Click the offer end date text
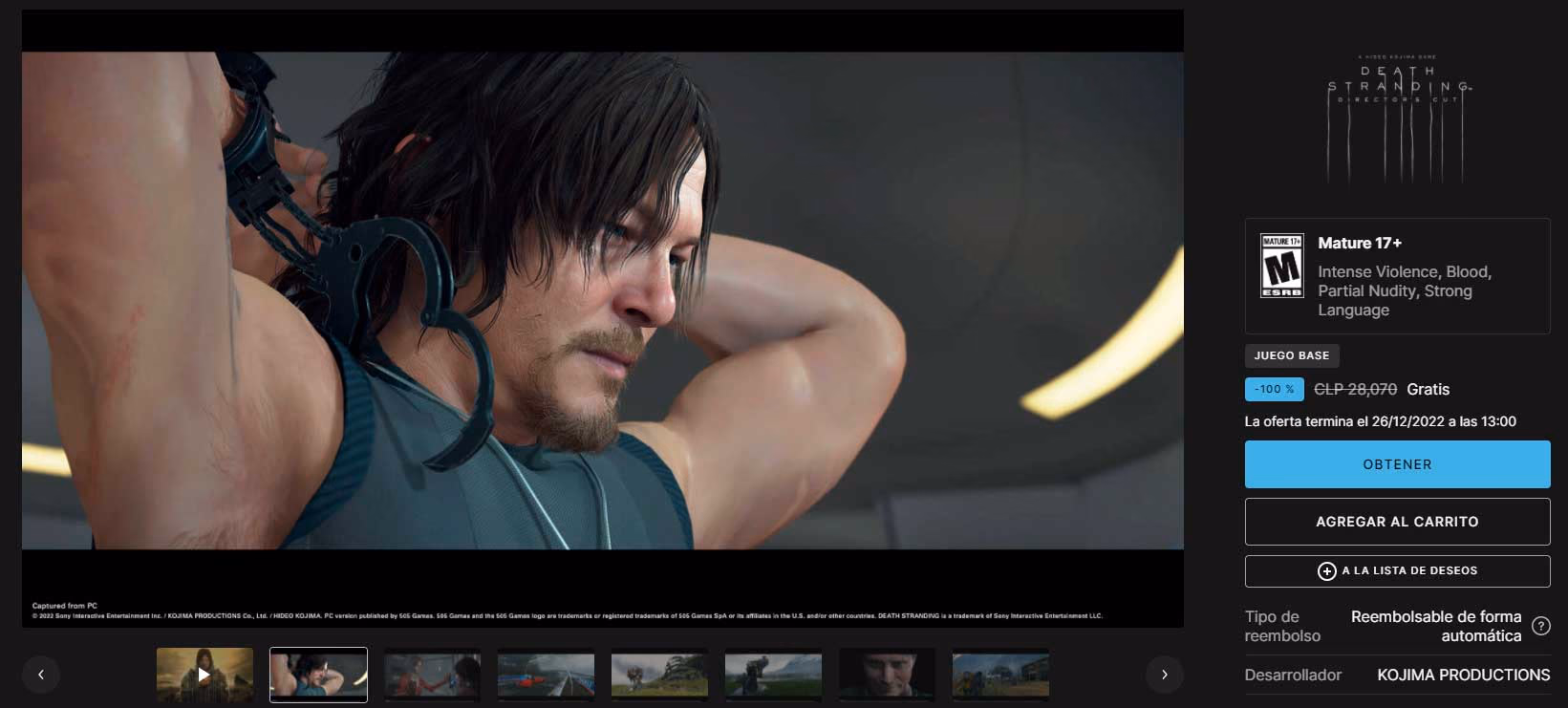The width and height of the screenshot is (1568, 708). pos(1380,421)
